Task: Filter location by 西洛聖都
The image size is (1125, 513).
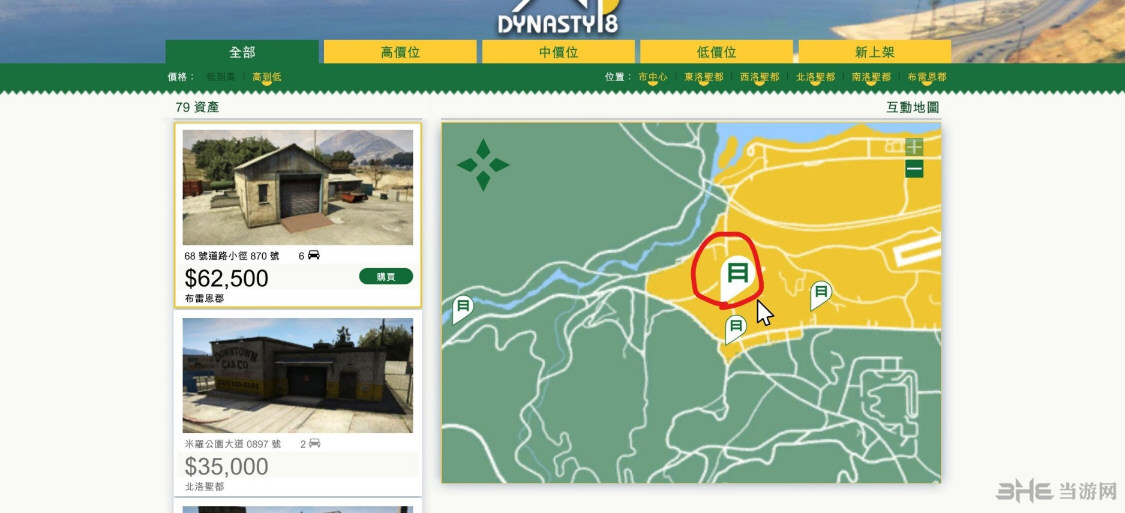Action: click(x=760, y=77)
